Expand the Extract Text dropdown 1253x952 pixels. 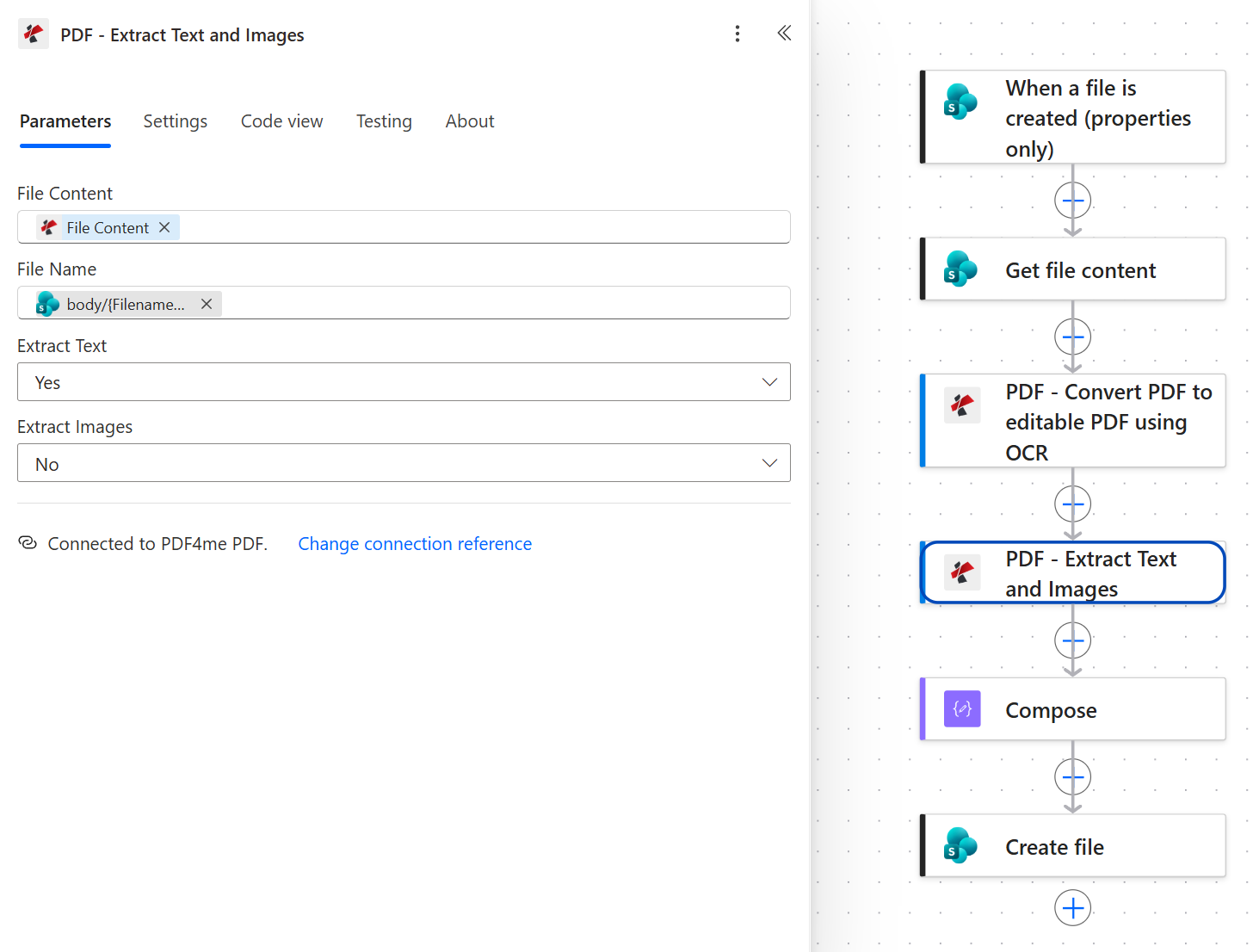tap(404, 382)
